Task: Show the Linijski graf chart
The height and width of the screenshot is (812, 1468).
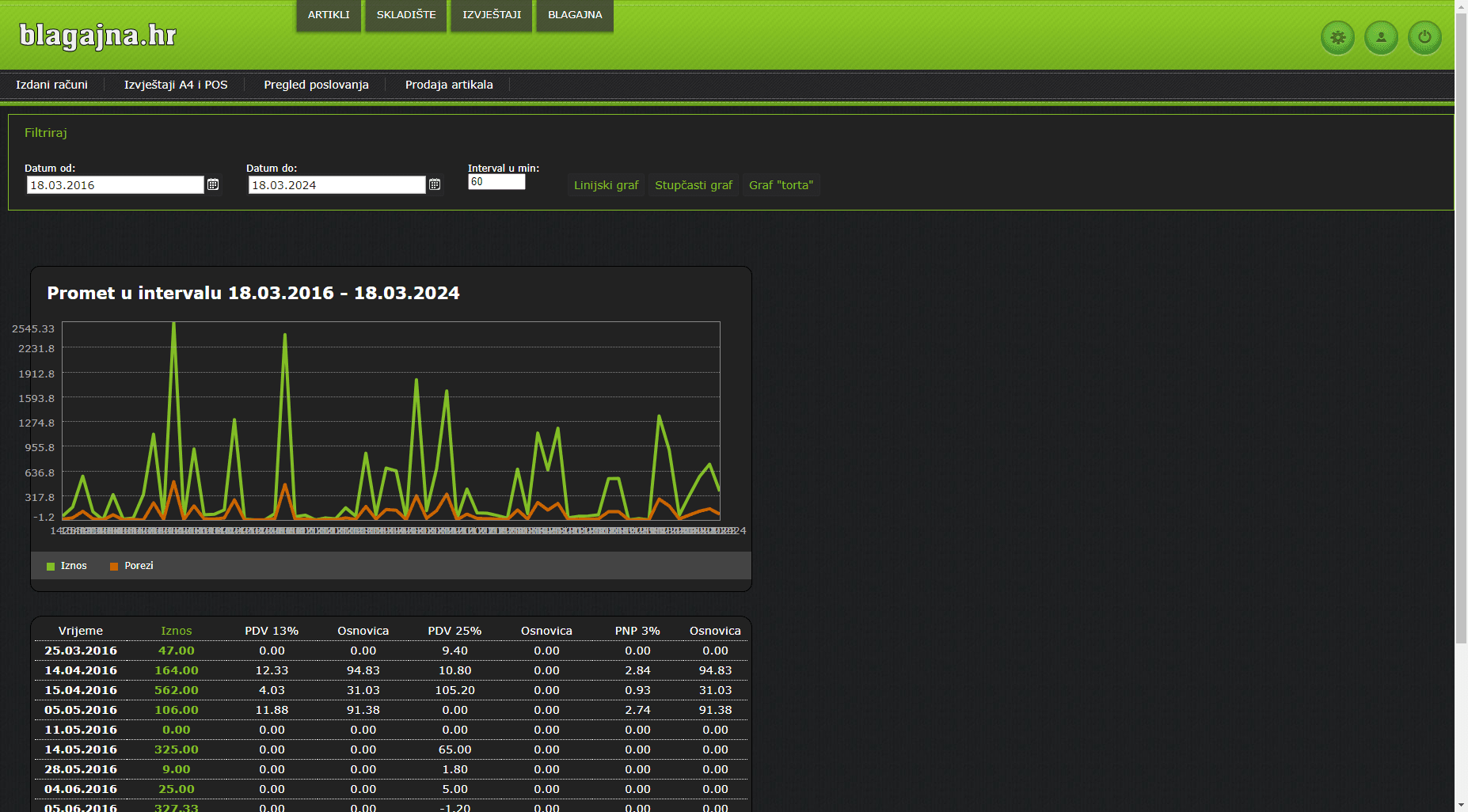Action: click(606, 185)
